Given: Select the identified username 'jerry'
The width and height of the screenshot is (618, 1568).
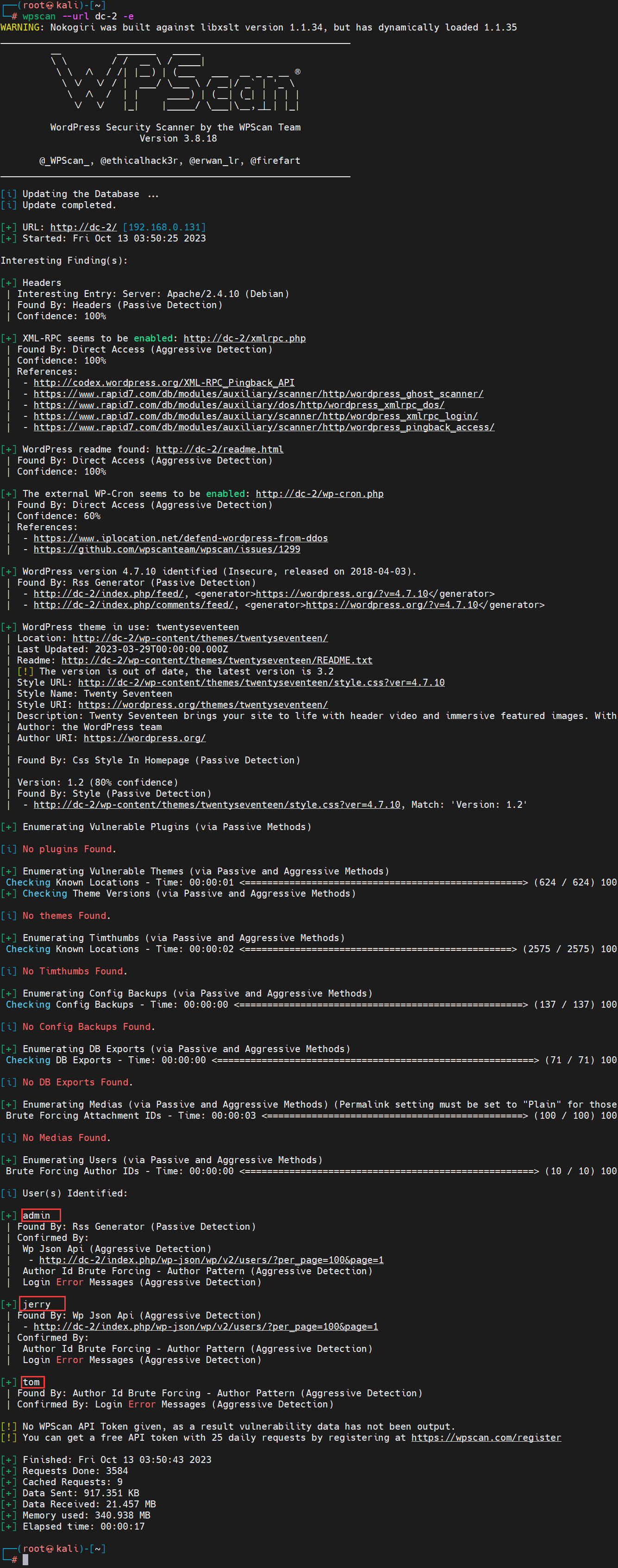Looking at the screenshot, I should [37, 1304].
